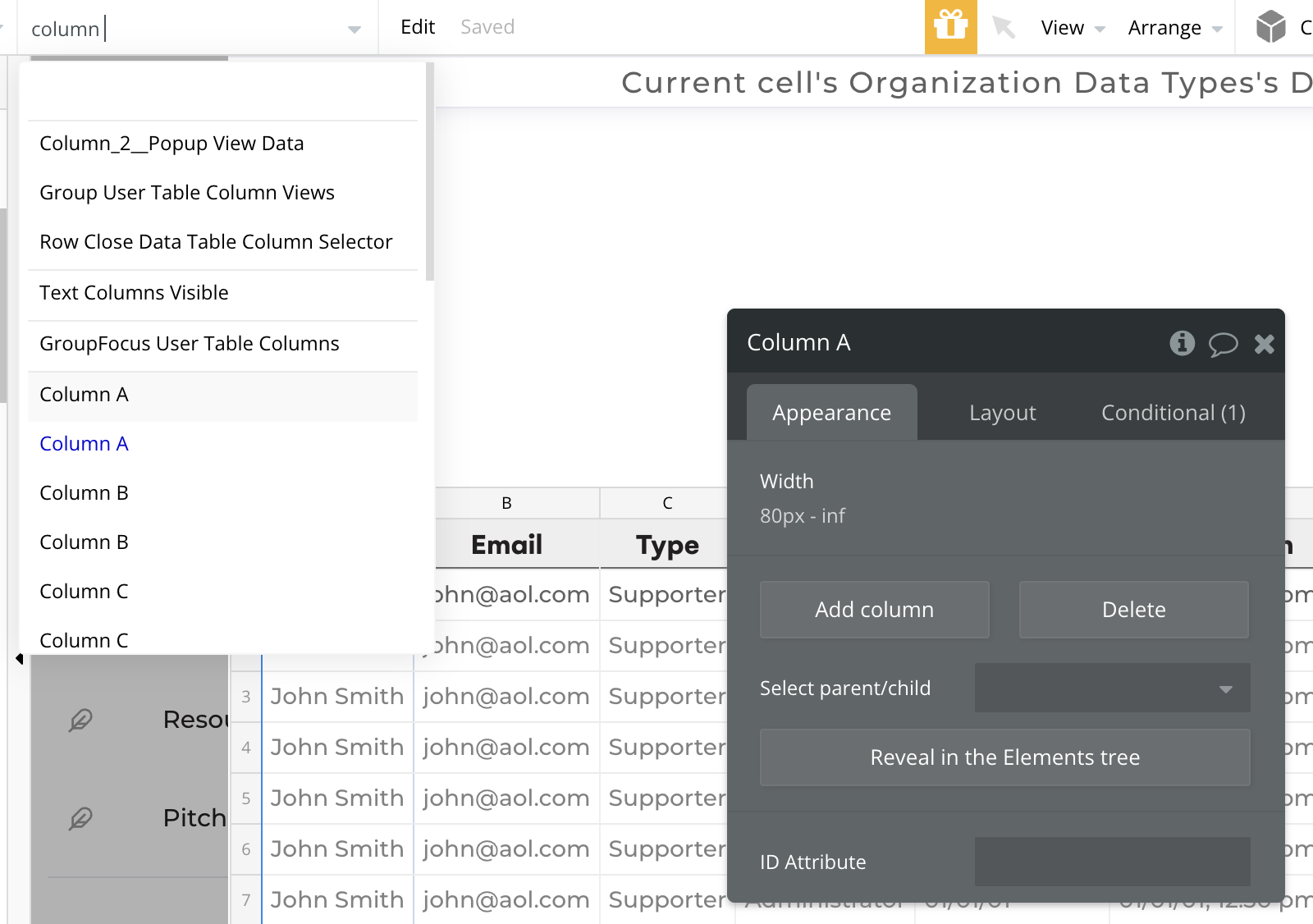This screenshot has width=1313, height=924.
Task: Click the Add column button
Action: (874, 610)
